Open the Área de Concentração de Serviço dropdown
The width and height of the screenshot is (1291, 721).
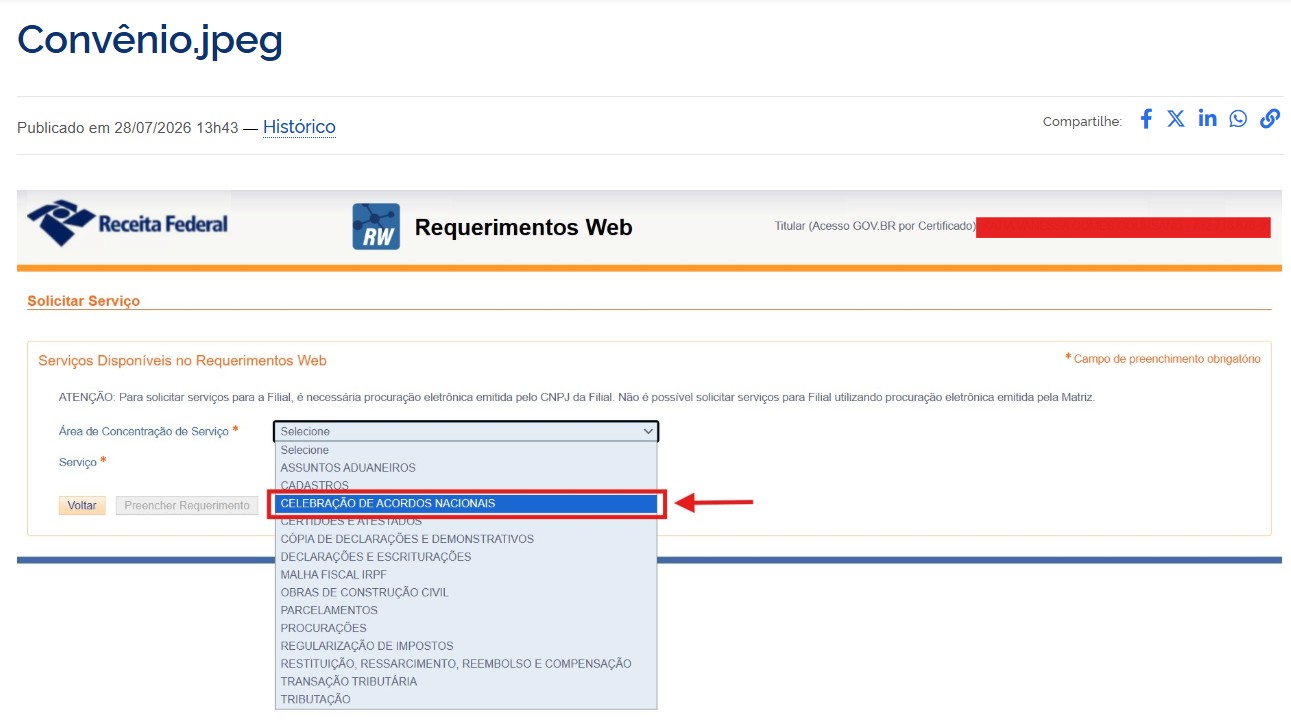click(x=466, y=431)
